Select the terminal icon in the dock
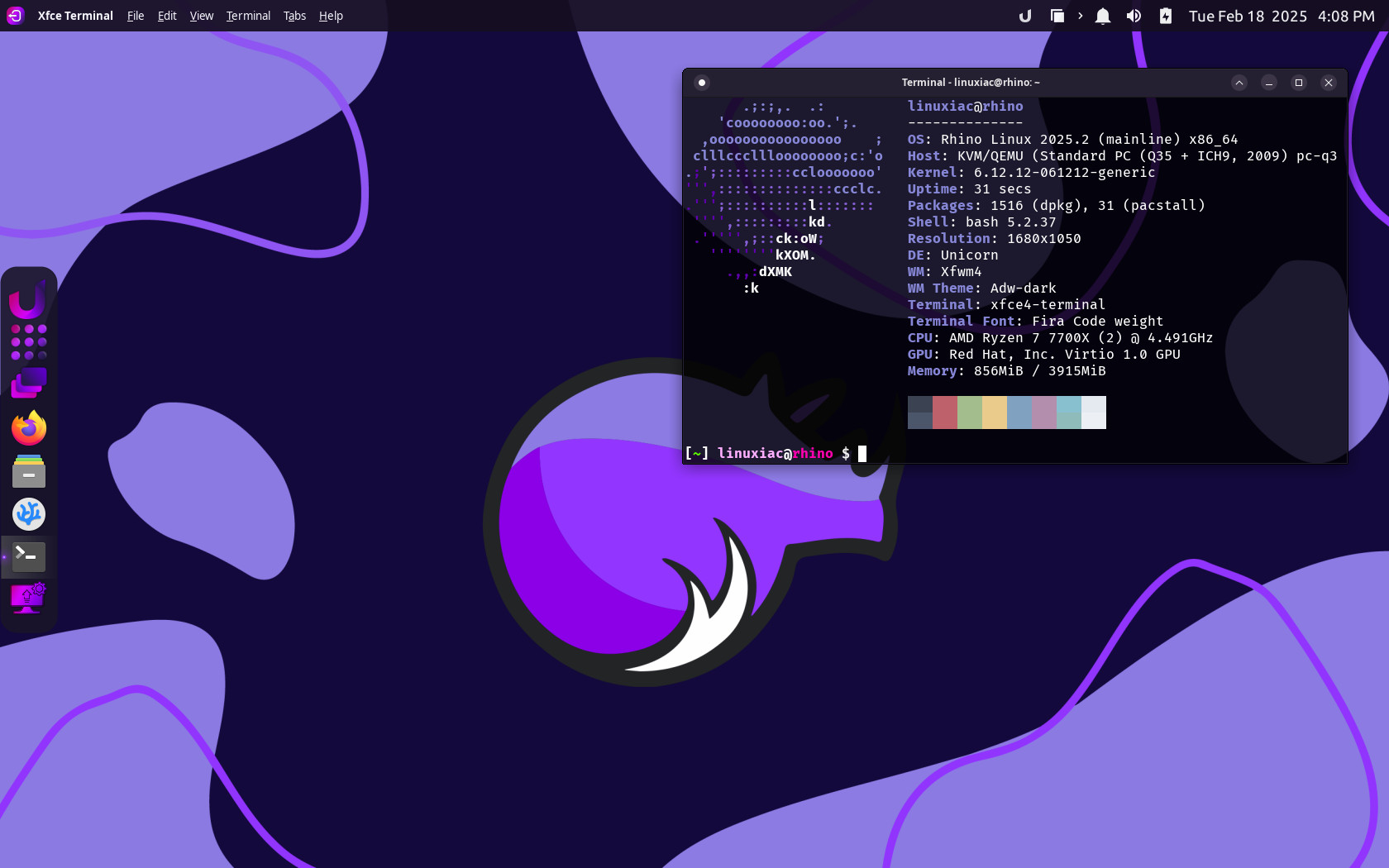 tap(29, 556)
